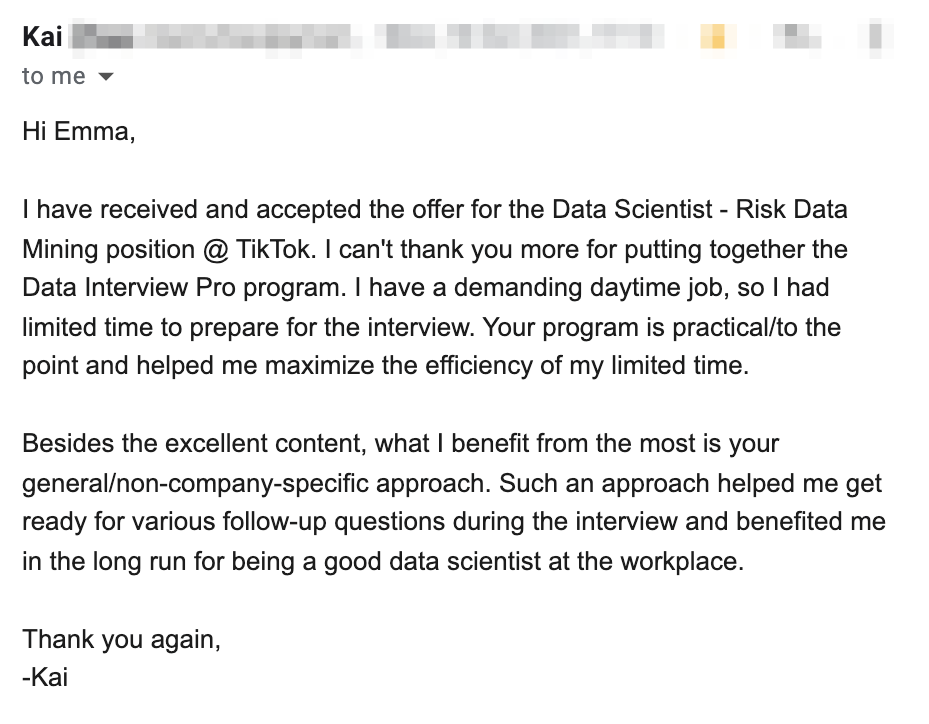
Task: Open the more options icon at far right
Action: tap(876, 36)
